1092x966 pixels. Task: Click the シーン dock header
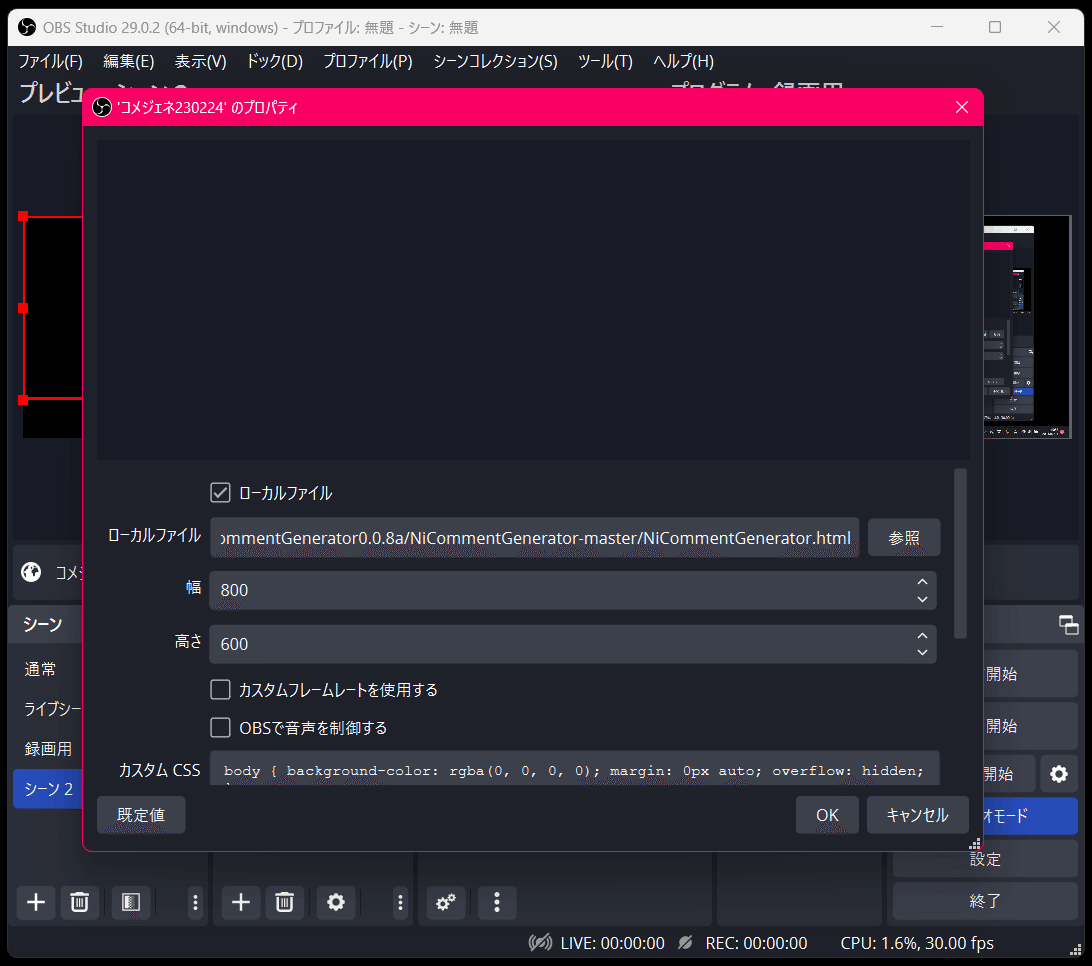click(x=43, y=624)
